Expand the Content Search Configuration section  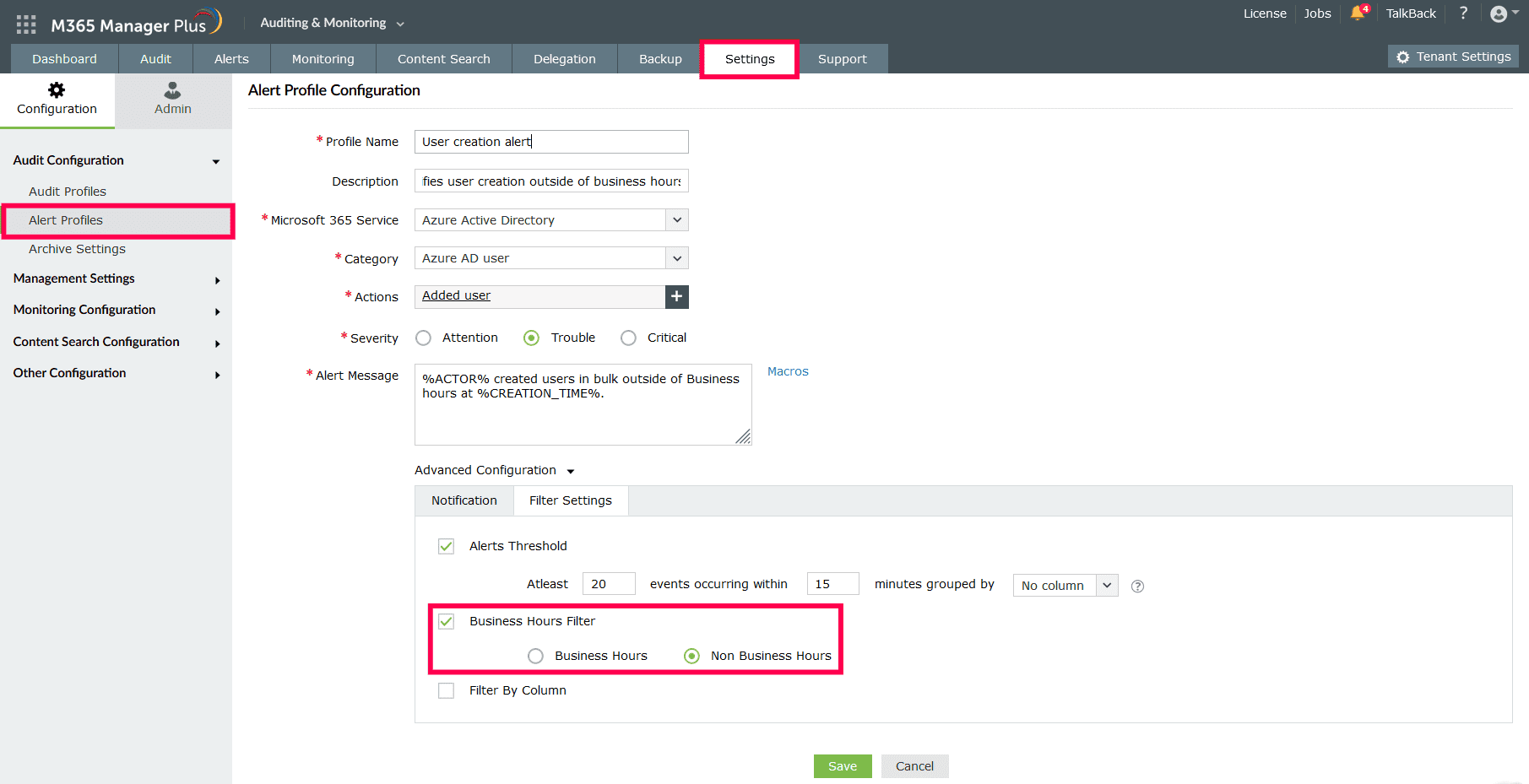pos(117,342)
